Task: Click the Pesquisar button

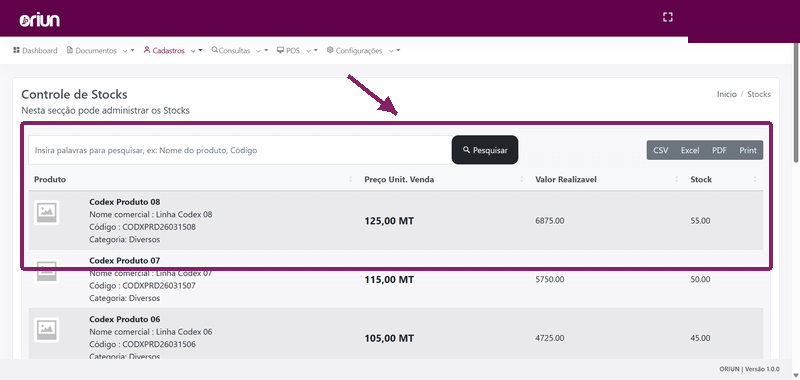Action: [x=485, y=150]
